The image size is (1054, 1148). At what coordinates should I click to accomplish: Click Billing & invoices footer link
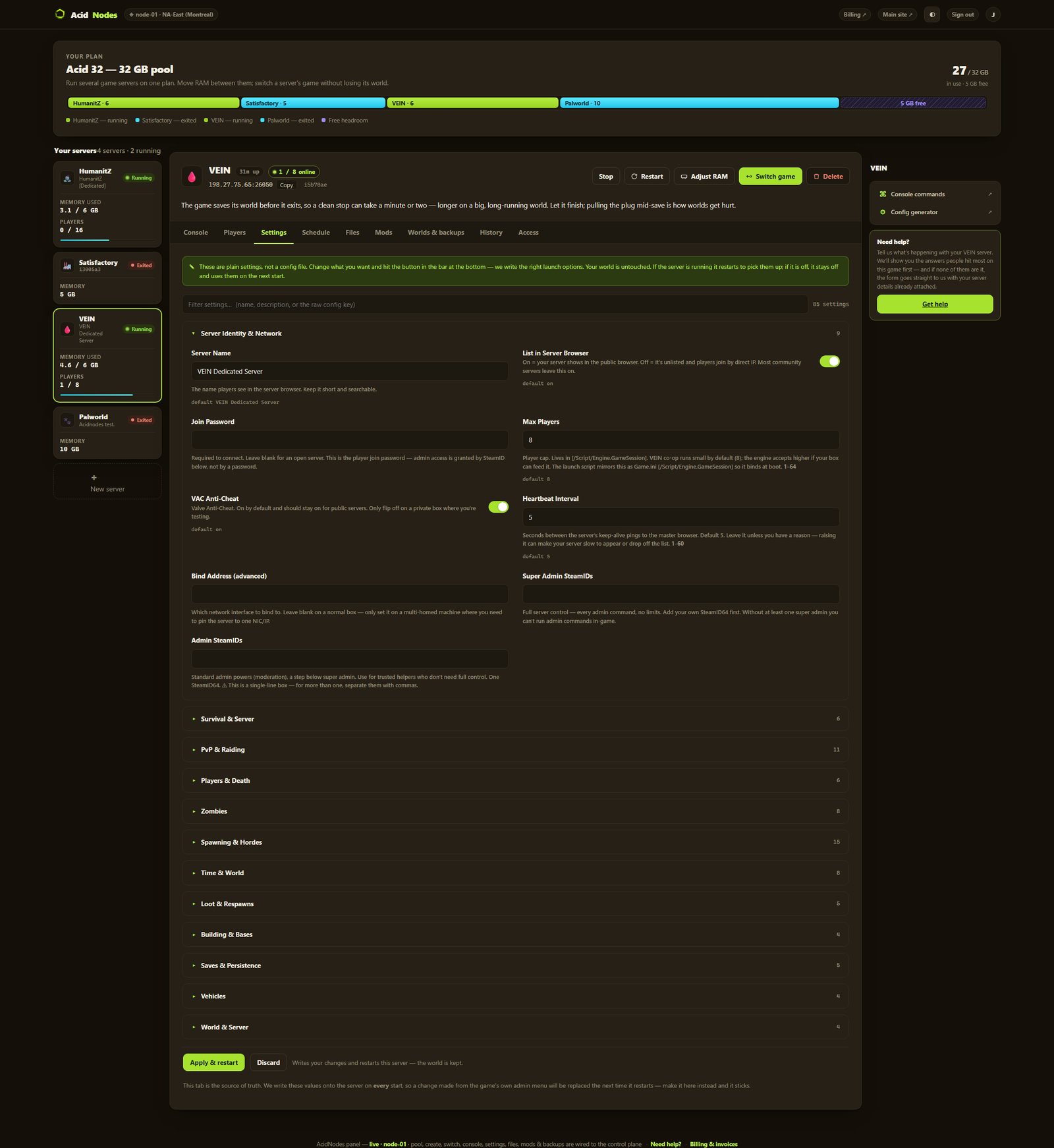coord(713,1144)
